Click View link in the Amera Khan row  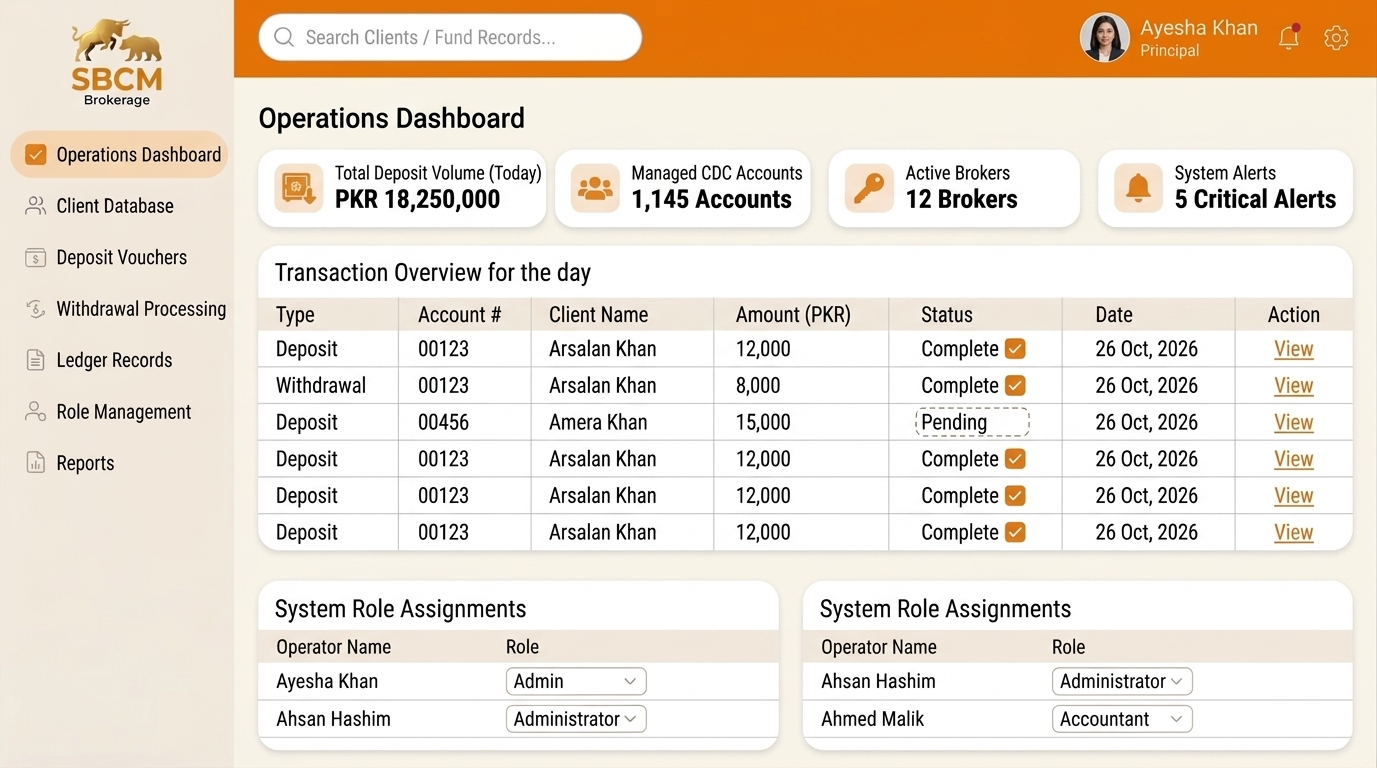1293,422
